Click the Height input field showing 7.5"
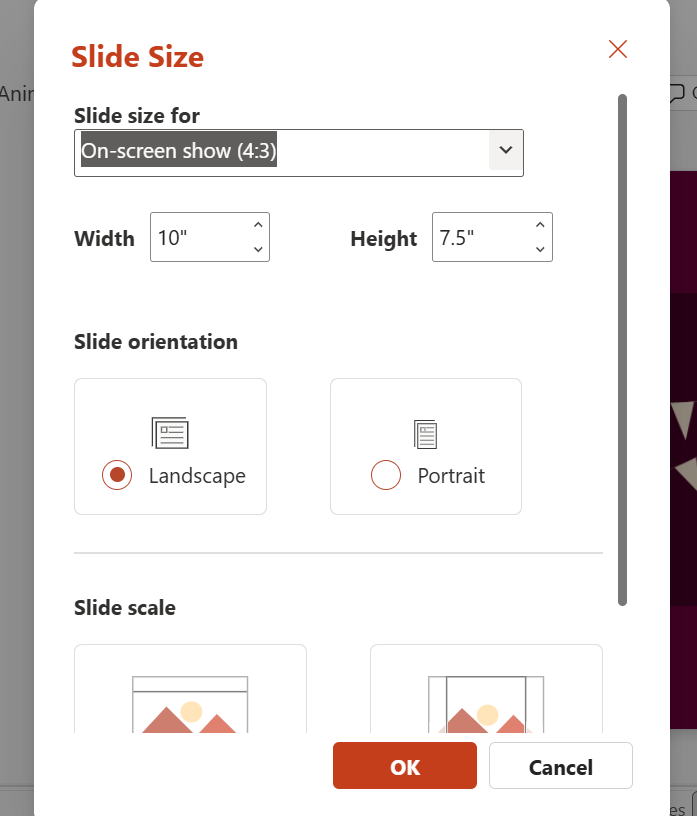 (492, 237)
